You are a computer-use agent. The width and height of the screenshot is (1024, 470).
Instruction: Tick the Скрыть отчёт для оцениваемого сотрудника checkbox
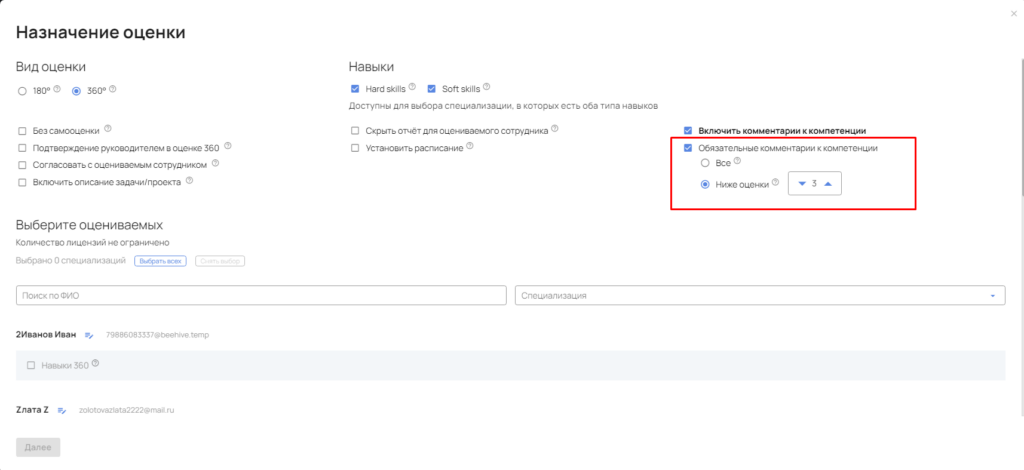coord(354,130)
